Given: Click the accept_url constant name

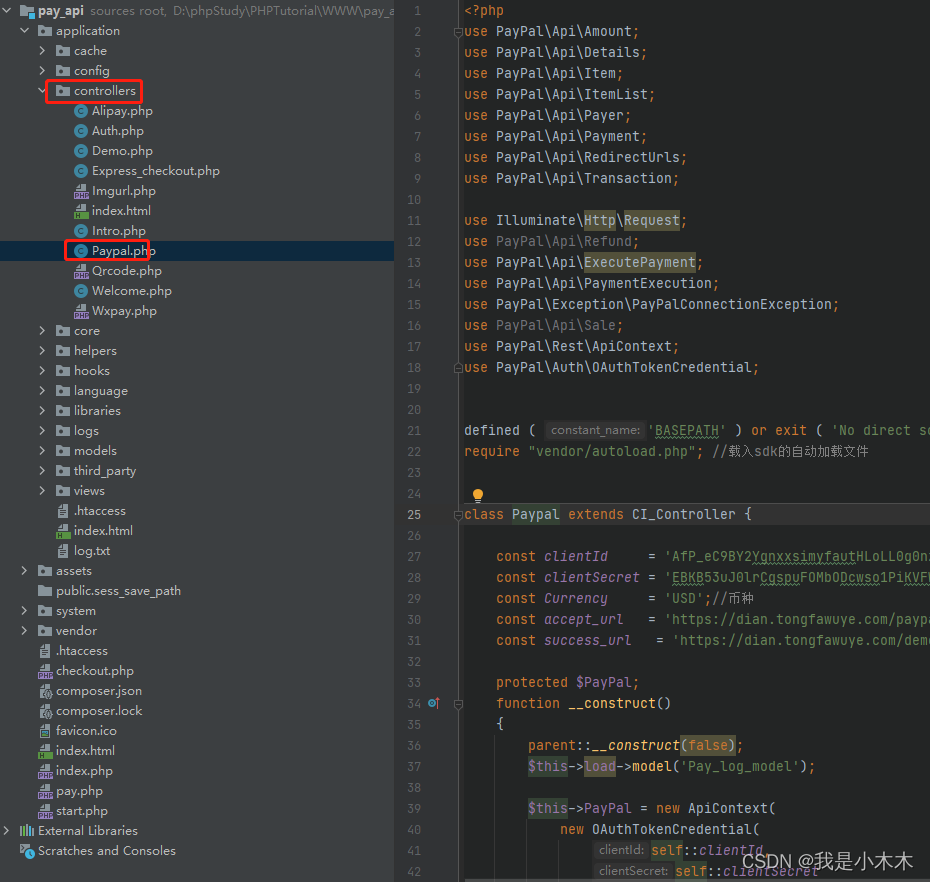Looking at the screenshot, I should click(x=584, y=619).
